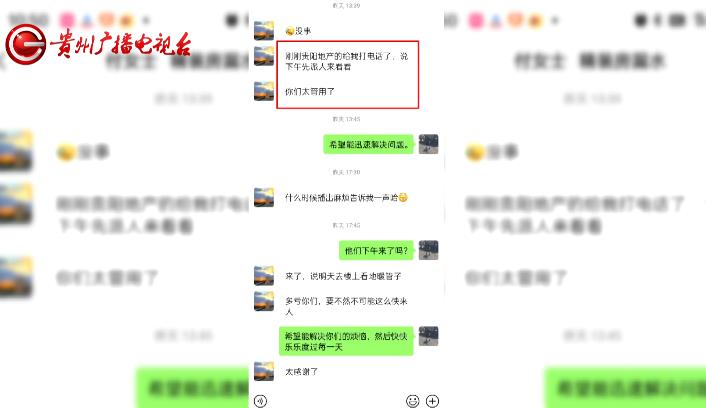Select the 没事 message with the emoji
Screen dimensions: 706x408
(298, 31)
